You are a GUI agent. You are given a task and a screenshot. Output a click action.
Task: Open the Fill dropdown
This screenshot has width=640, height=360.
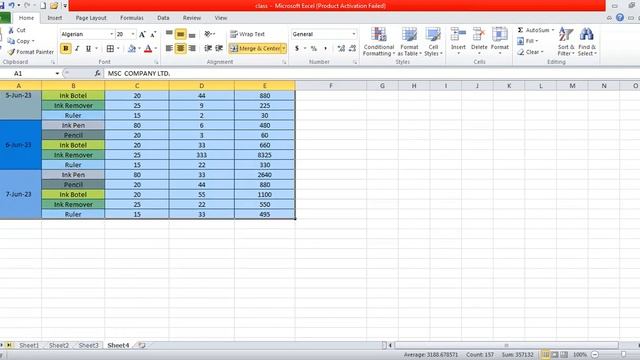(527, 41)
